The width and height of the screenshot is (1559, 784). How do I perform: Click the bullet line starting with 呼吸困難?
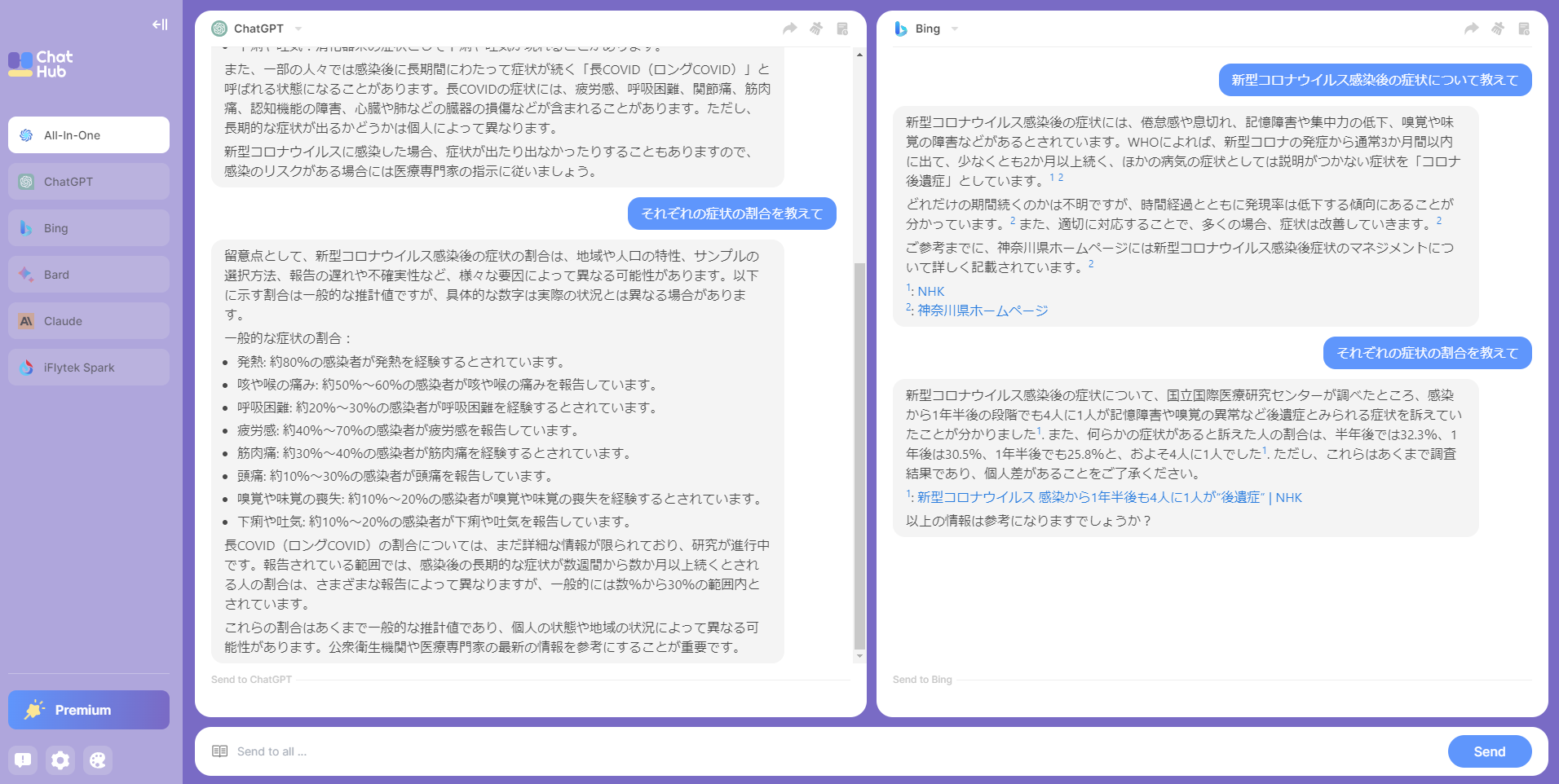[x=448, y=407]
